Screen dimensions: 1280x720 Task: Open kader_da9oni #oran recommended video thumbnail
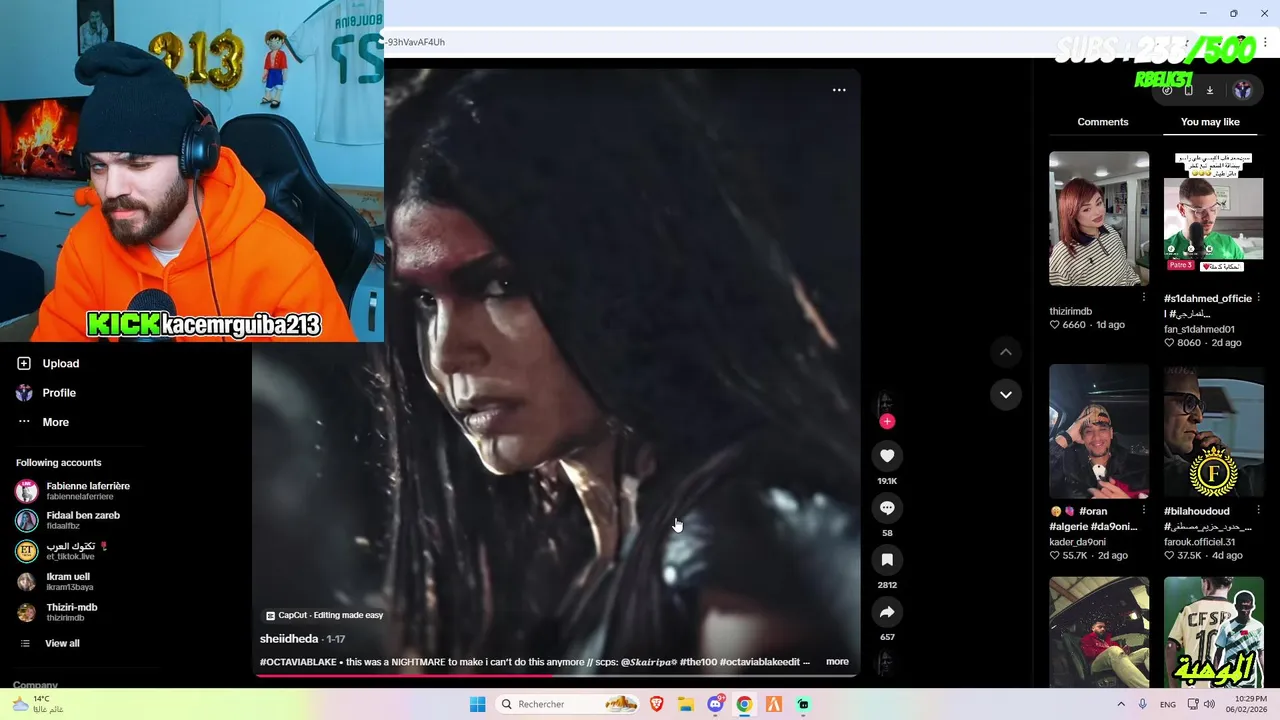1099,431
